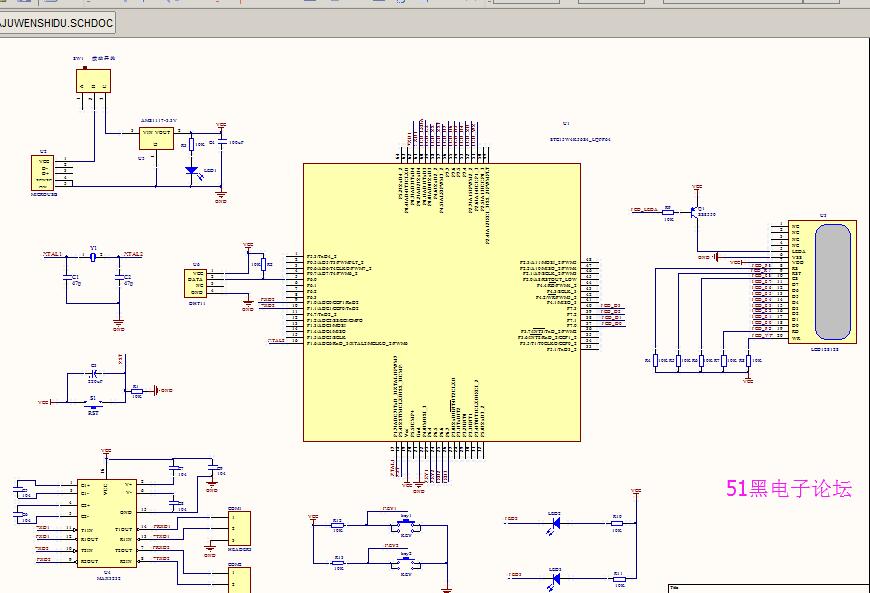Select the 10K pull-up resistor R2
This screenshot has width=870, height=593.
(264, 265)
